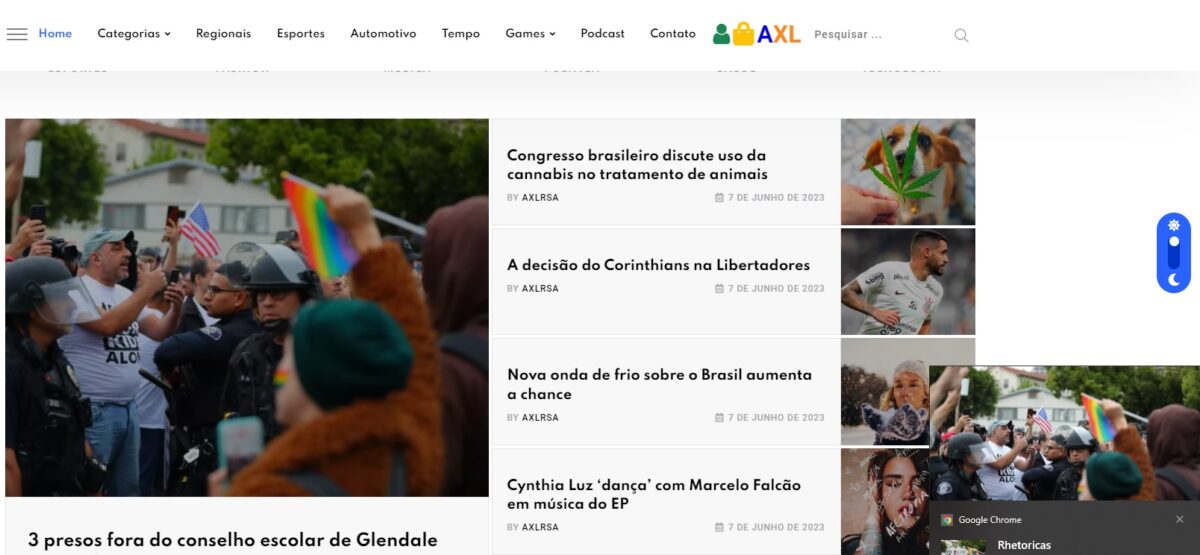Open the hamburger menu icon

pos(17,34)
